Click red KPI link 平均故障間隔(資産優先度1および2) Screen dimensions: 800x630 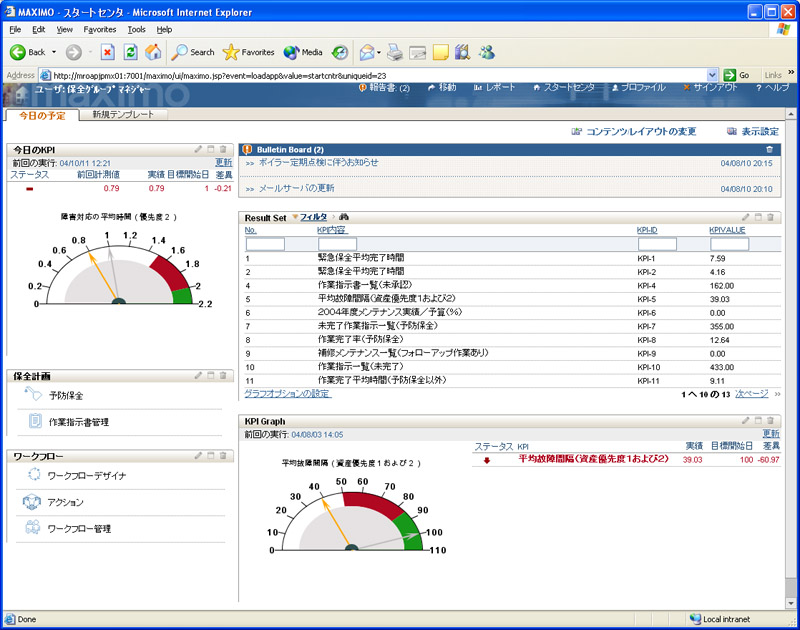coord(593,459)
